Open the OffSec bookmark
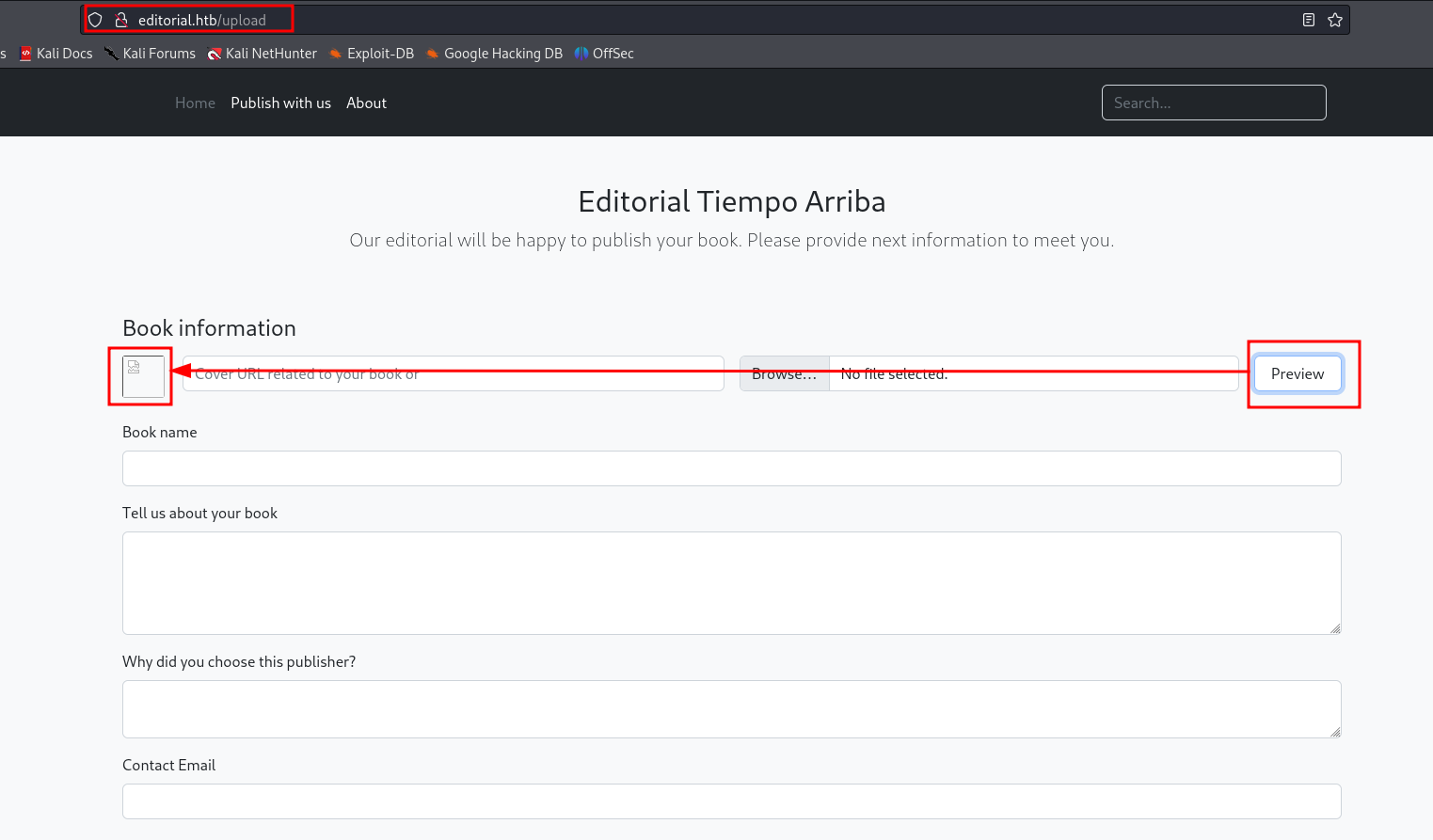Image resolution: width=1433 pixels, height=840 pixels. (x=604, y=54)
